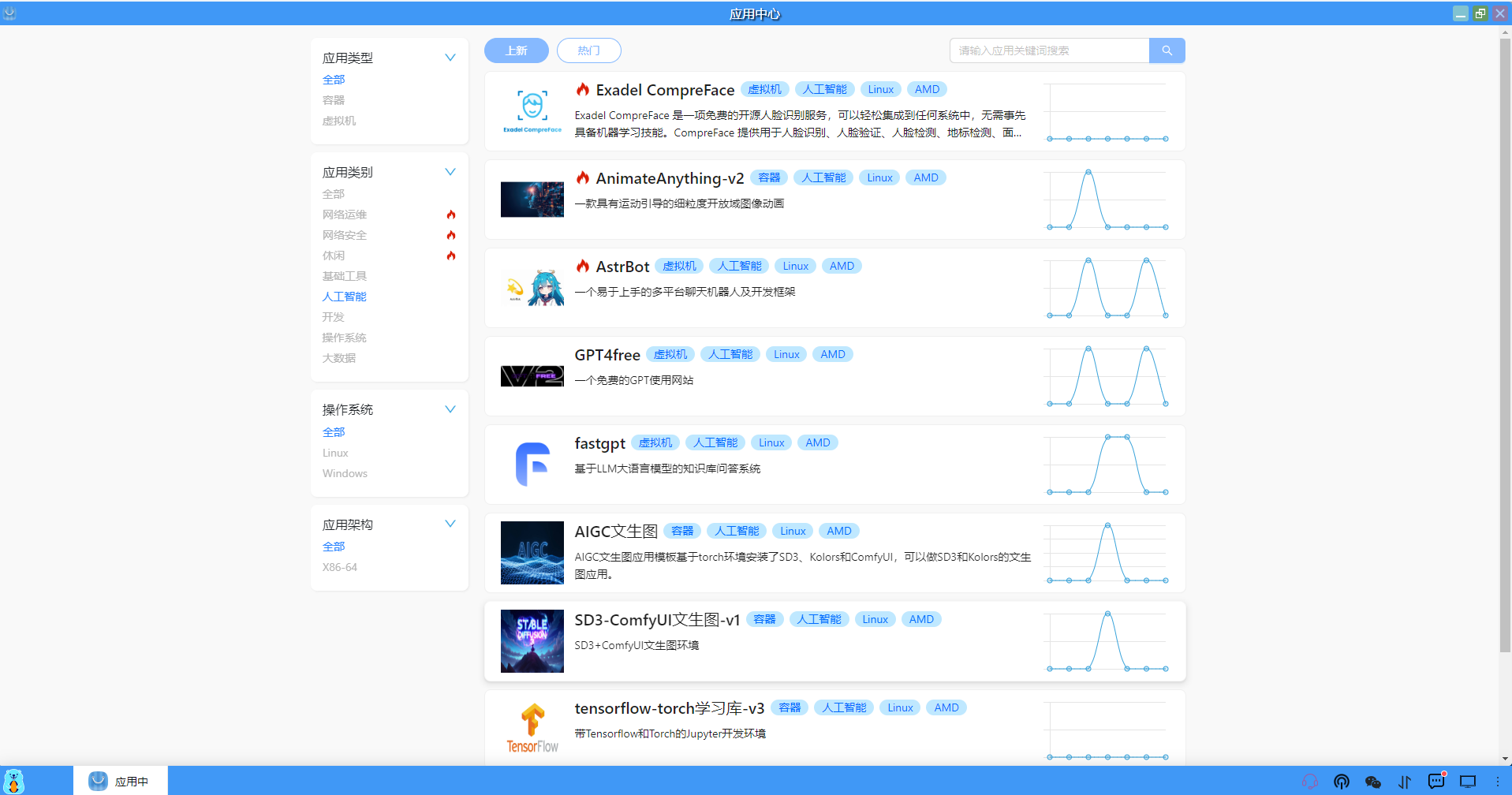The width and height of the screenshot is (1512, 795).
Task: Filter architecture by X86-64
Action: pyautogui.click(x=340, y=567)
